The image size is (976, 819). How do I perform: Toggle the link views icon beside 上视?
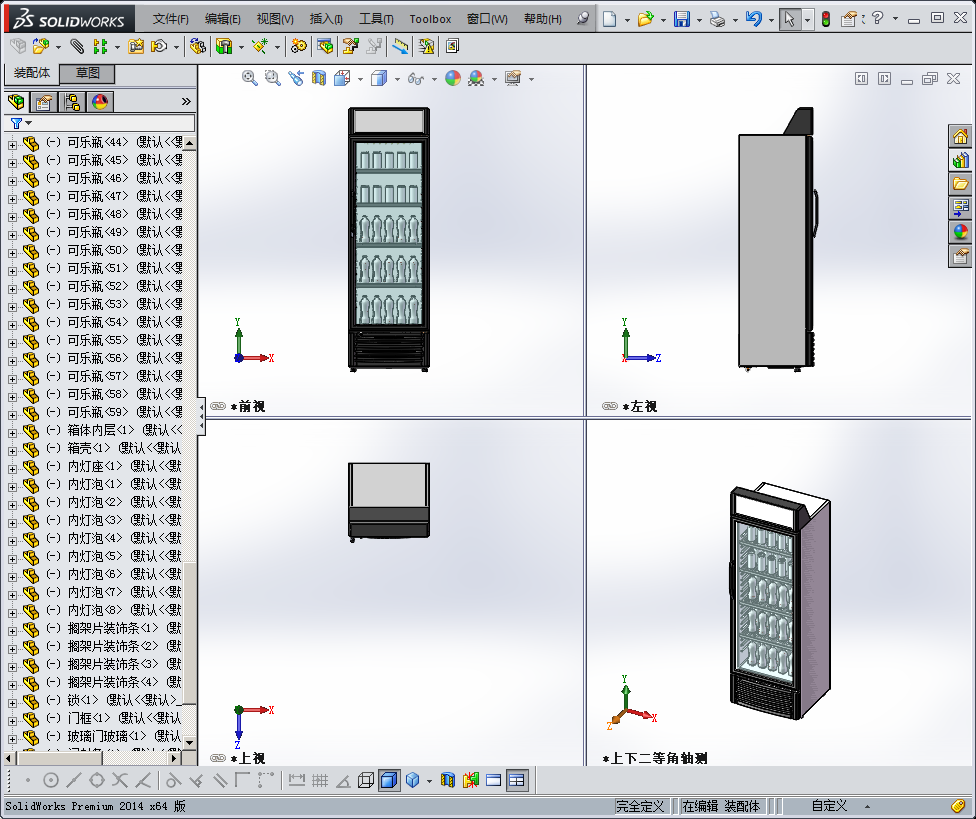click(x=218, y=758)
